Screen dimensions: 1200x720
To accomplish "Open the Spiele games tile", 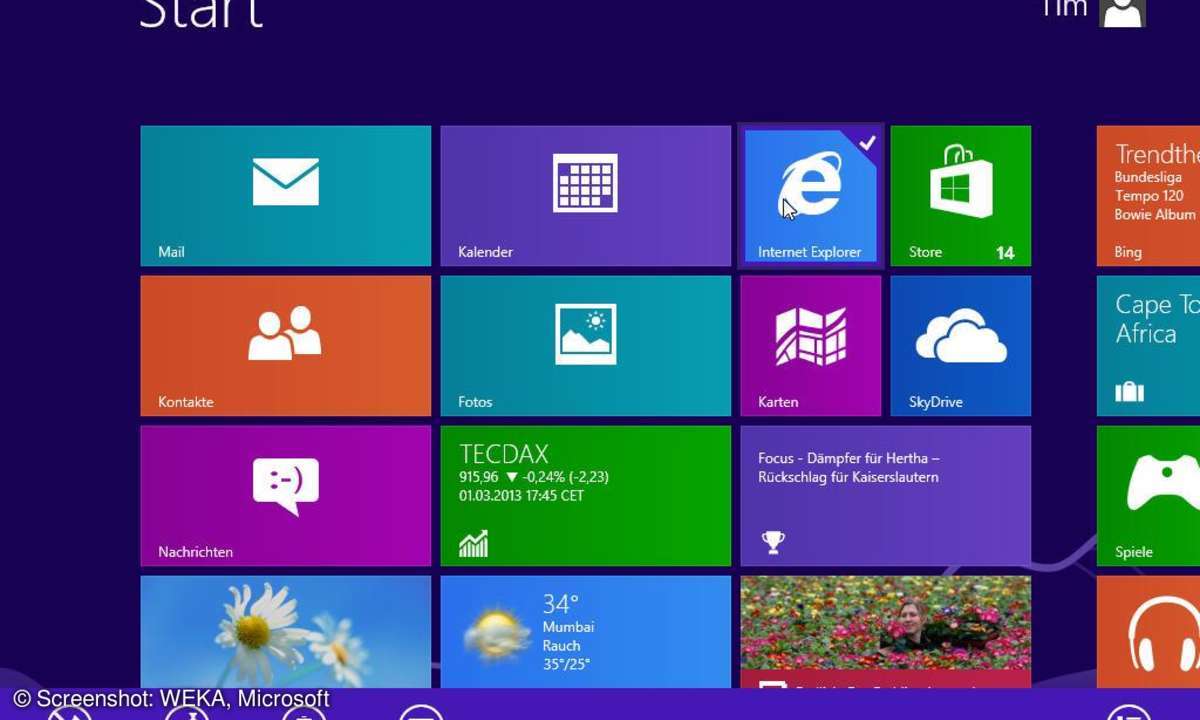I will [x=1148, y=496].
